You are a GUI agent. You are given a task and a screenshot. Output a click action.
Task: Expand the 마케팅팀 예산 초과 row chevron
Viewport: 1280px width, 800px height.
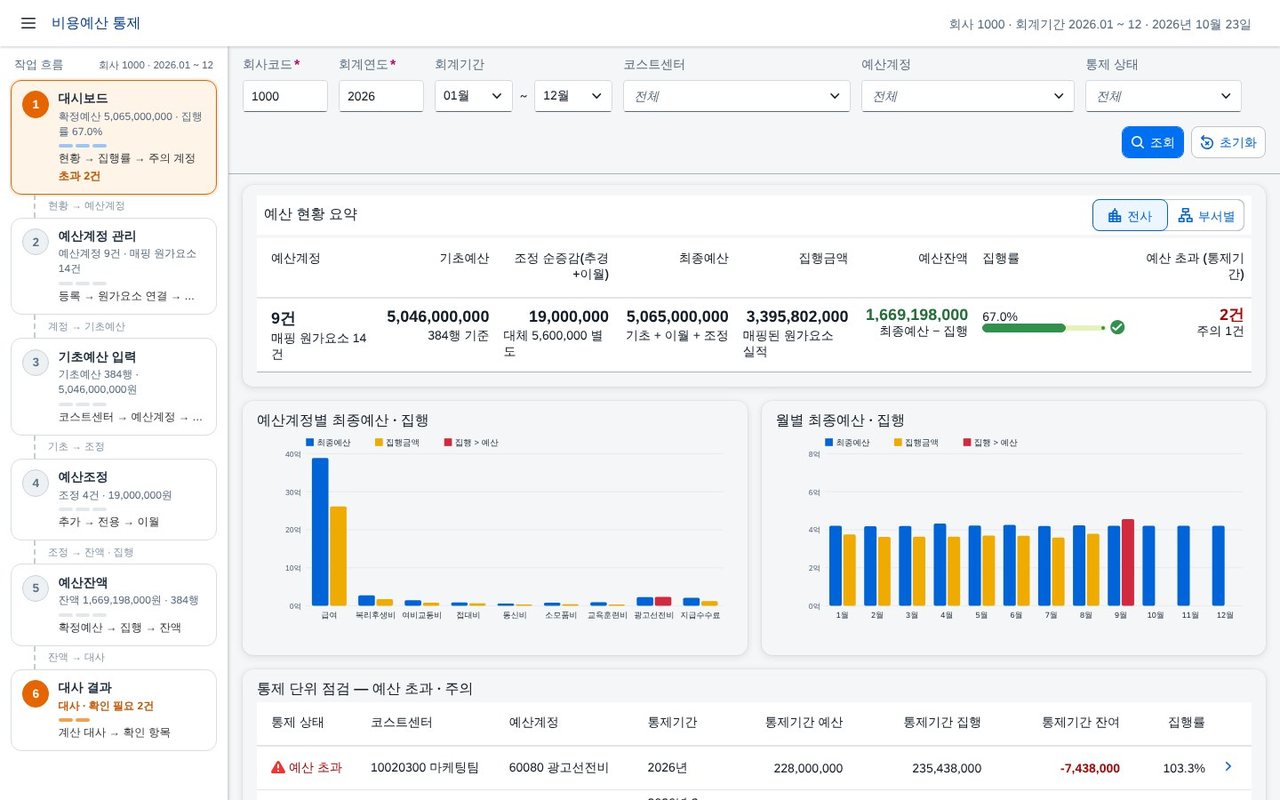click(1228, 767)
